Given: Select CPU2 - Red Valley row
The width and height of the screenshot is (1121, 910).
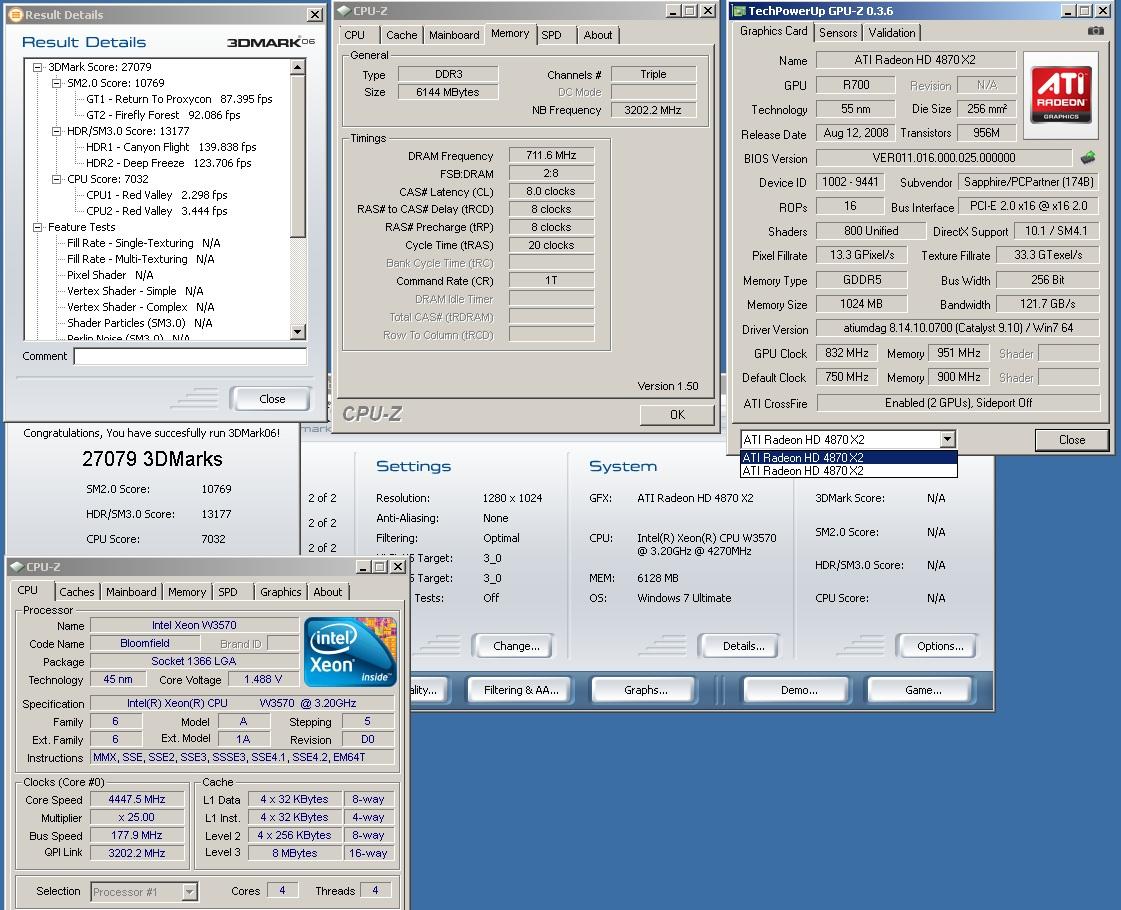Looking at the screenshot, I should pos(157,211).
